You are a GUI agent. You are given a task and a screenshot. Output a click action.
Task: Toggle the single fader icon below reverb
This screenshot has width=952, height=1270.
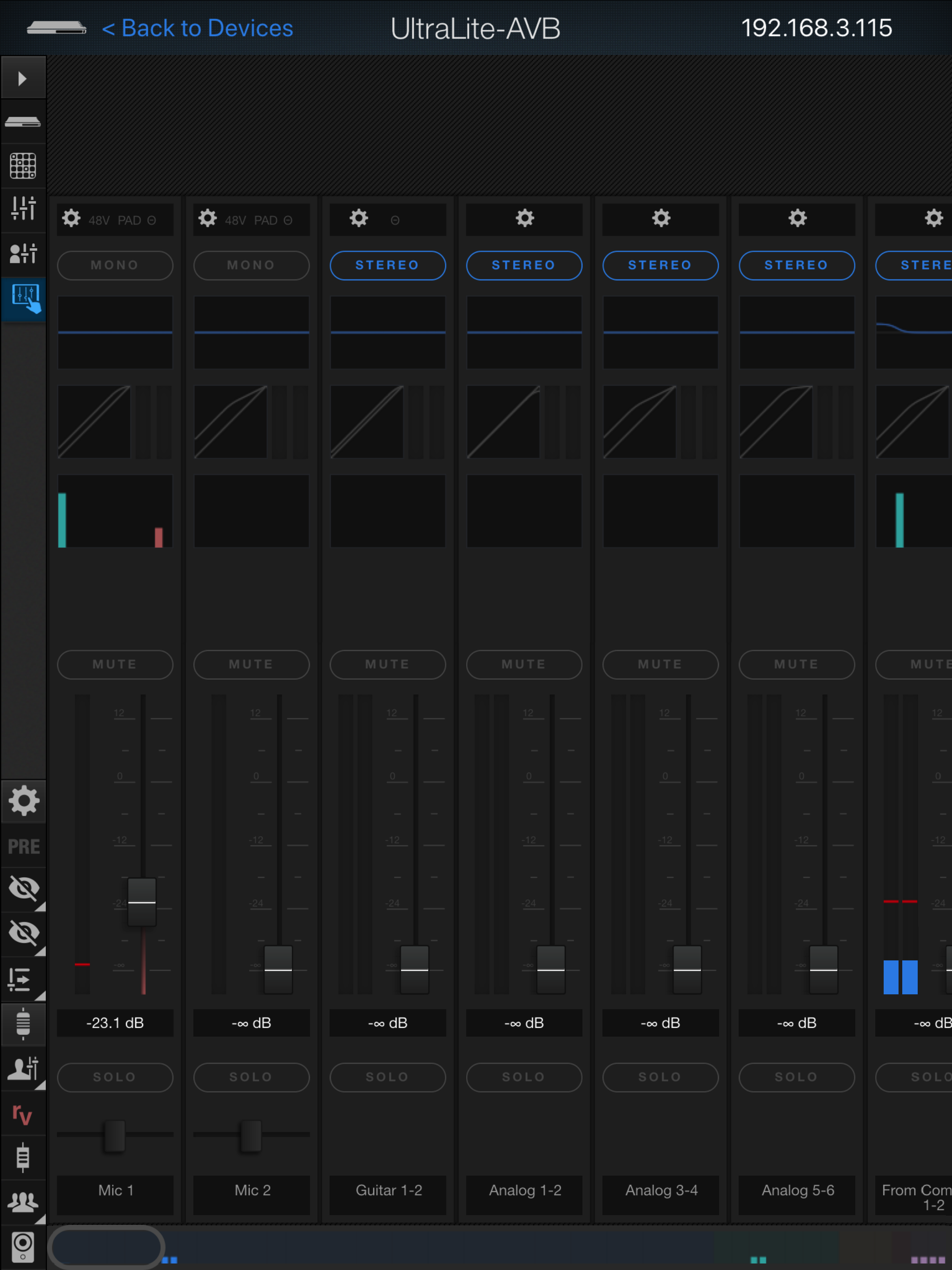(23, 1158)
